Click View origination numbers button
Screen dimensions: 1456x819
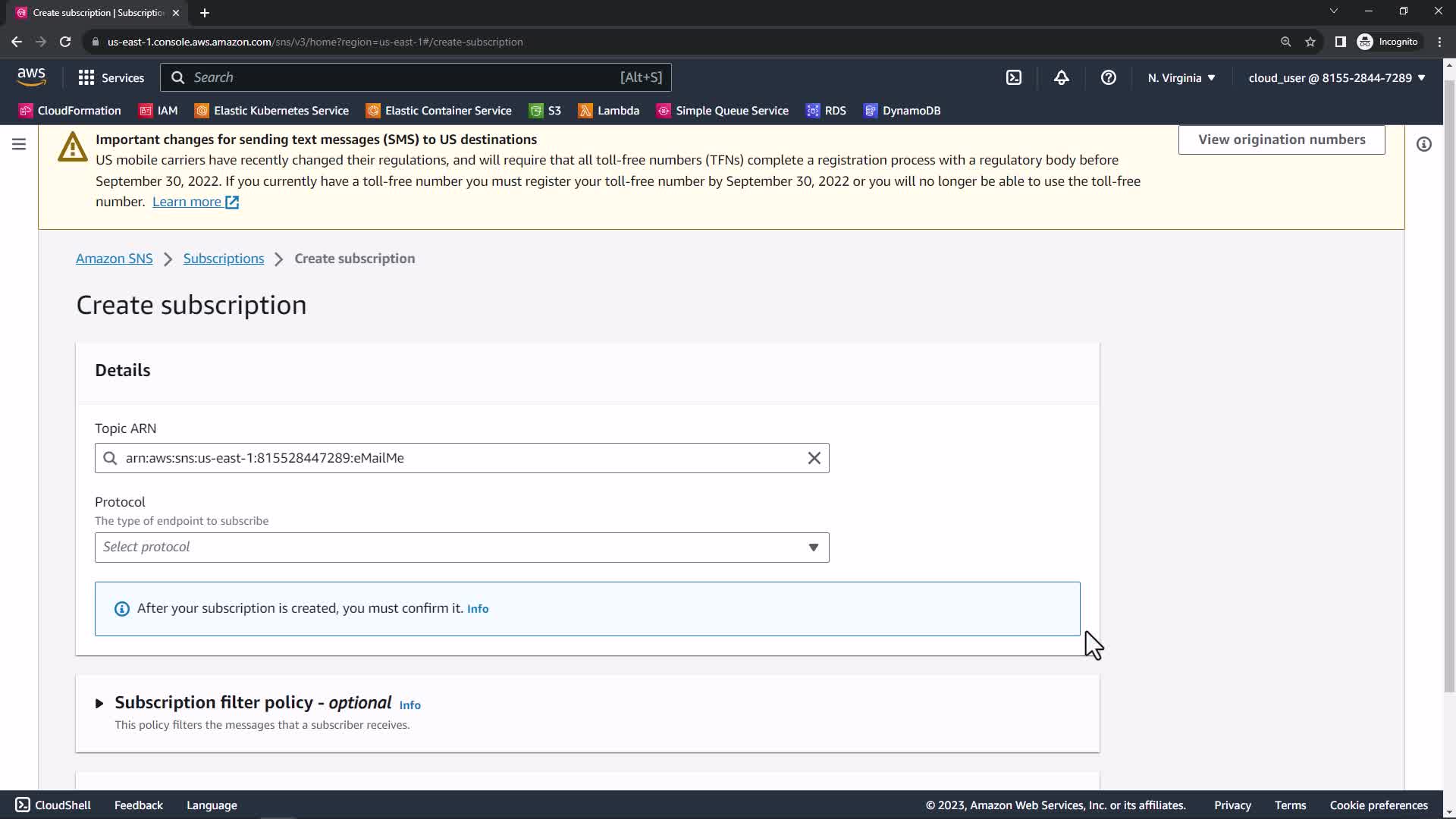pos(1281,140)
